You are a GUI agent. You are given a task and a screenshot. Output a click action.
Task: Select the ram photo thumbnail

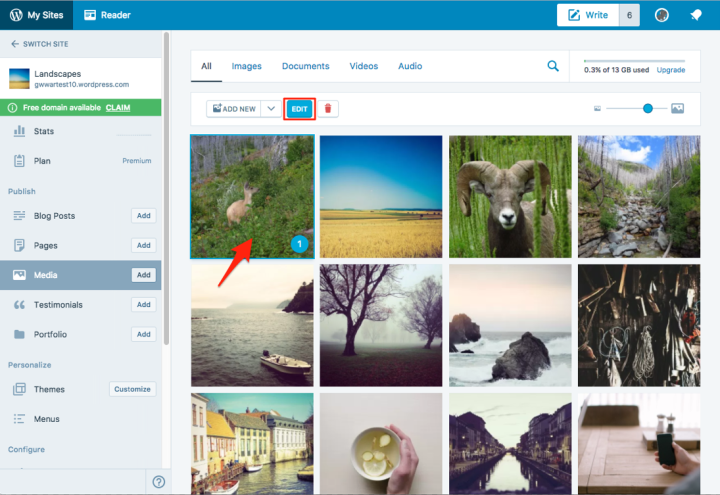coord(508,196)
